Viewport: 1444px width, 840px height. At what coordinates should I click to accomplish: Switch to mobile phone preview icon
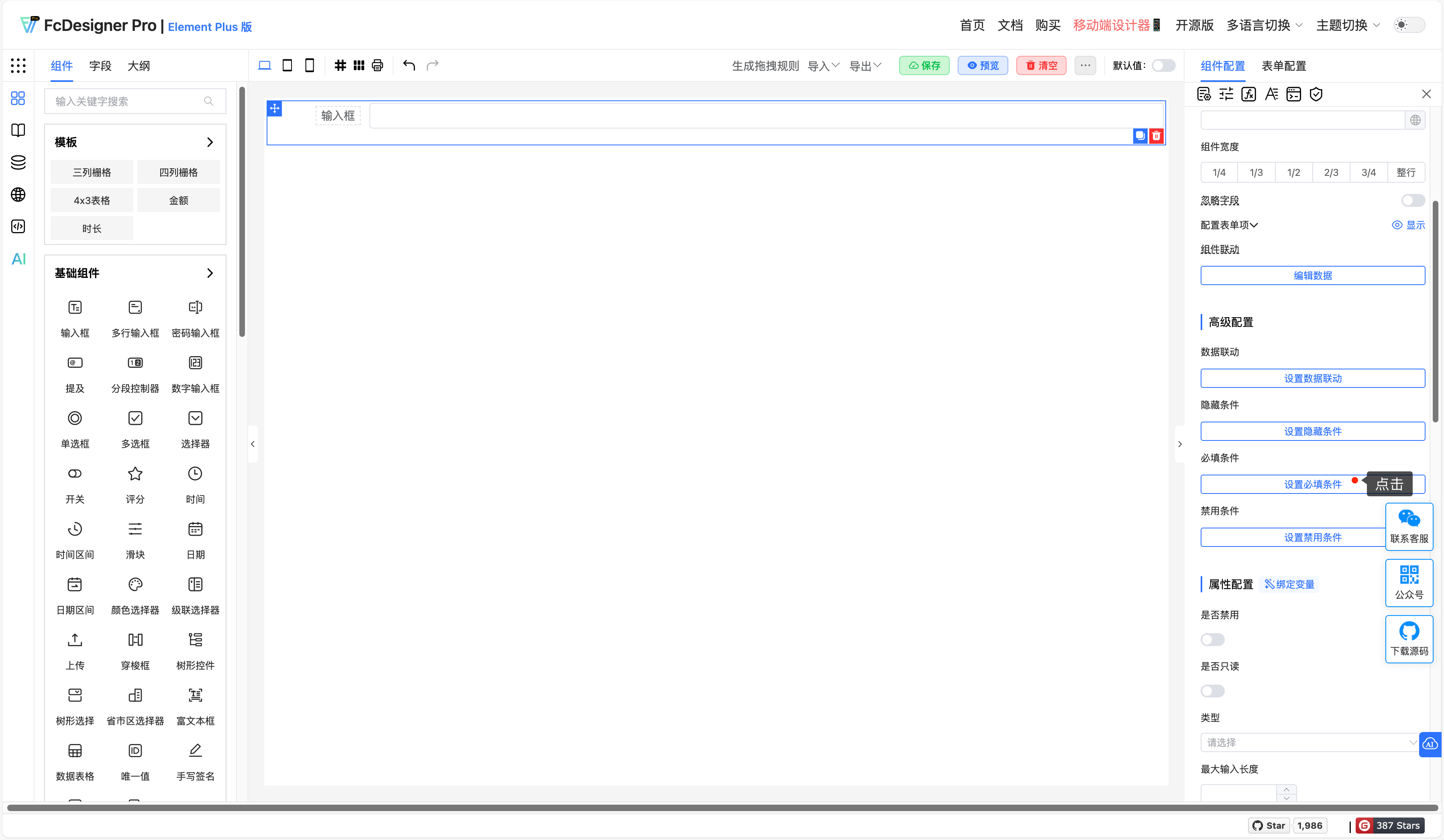click(x=310, y=65)
